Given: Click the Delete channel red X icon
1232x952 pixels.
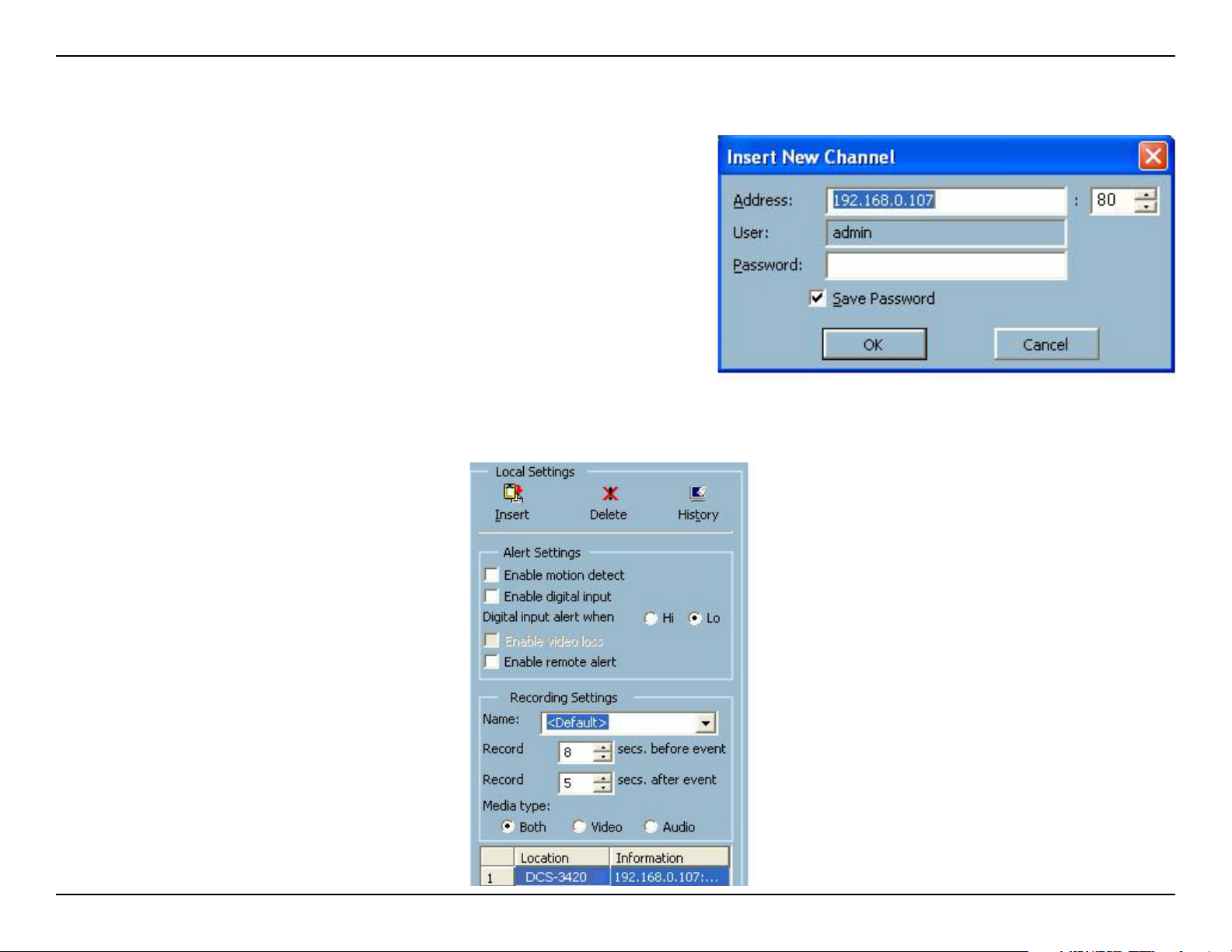Looking at the screenshot, I should coord(610,493).
